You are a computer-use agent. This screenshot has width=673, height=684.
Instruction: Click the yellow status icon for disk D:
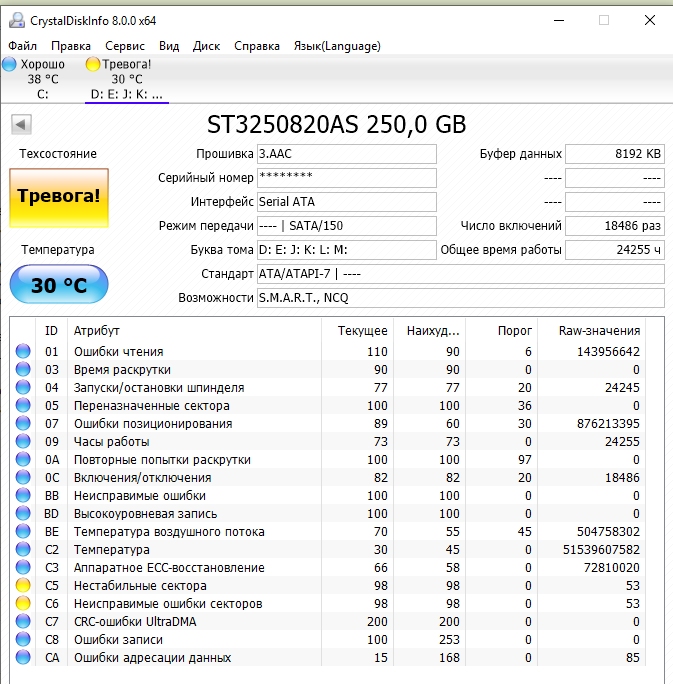93,64
